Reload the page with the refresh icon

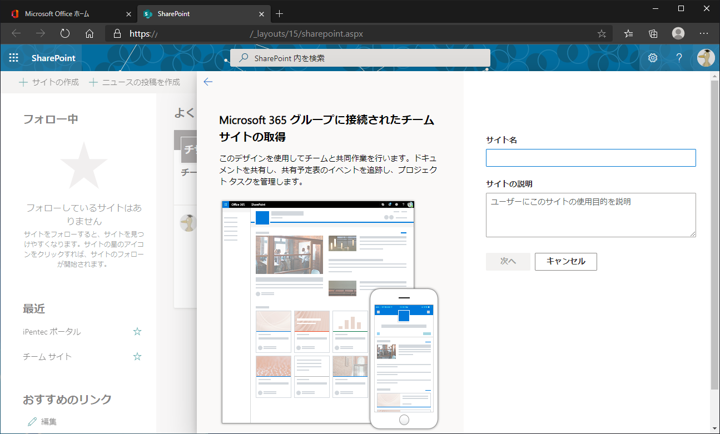[65, 34]
